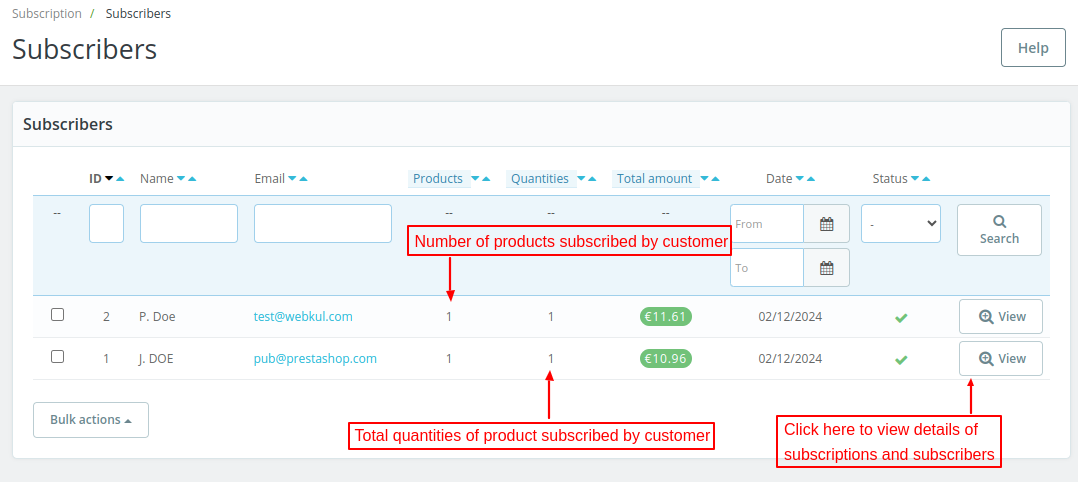Click the Subscribers breadcrumb item

[x=138, y=14]
